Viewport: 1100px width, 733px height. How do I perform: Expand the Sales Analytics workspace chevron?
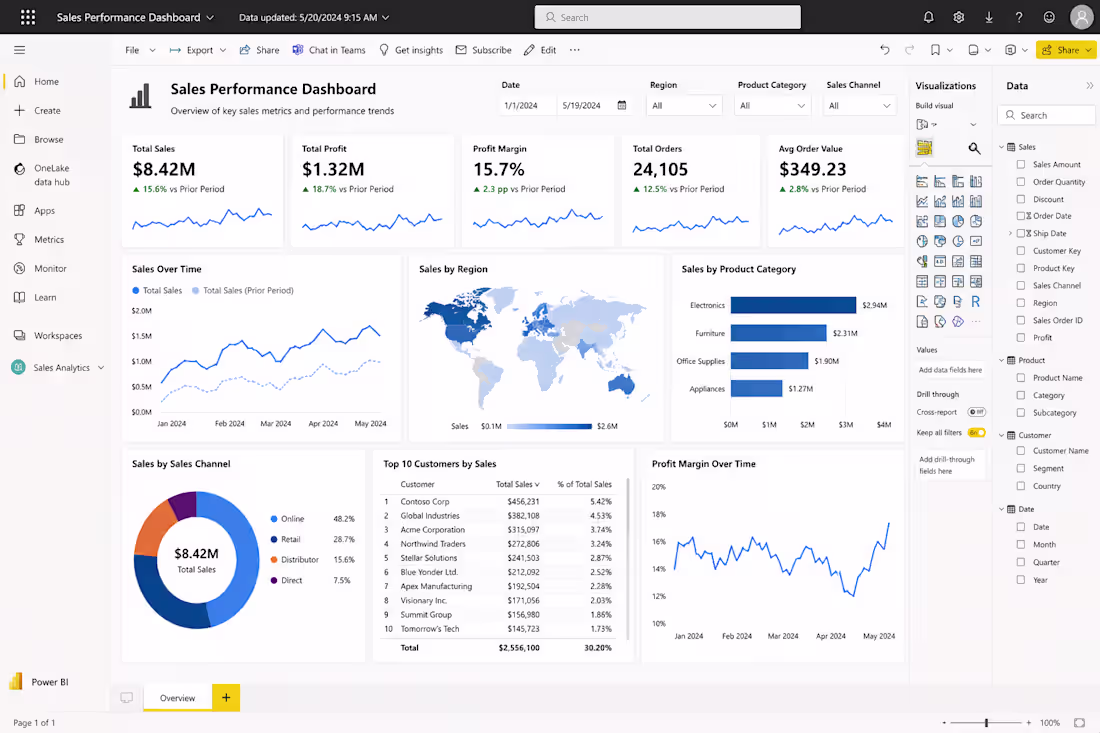tap(101, 368)
